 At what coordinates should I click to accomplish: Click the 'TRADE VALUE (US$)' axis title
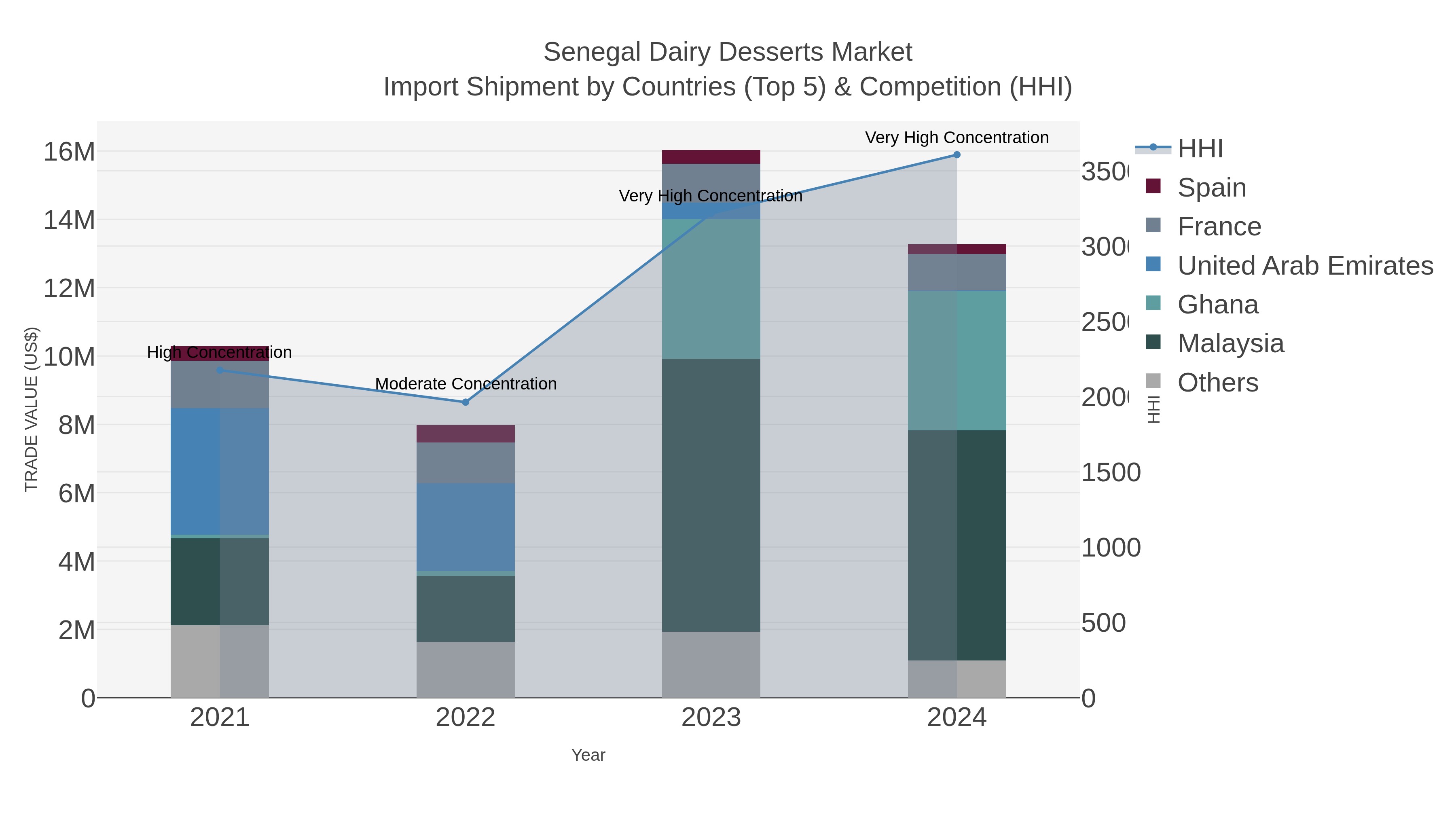(31, 409)
